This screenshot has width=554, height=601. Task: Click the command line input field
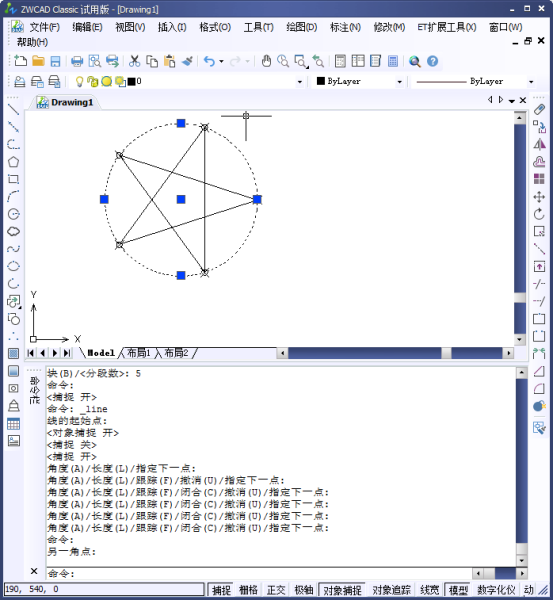pos(259,573)
